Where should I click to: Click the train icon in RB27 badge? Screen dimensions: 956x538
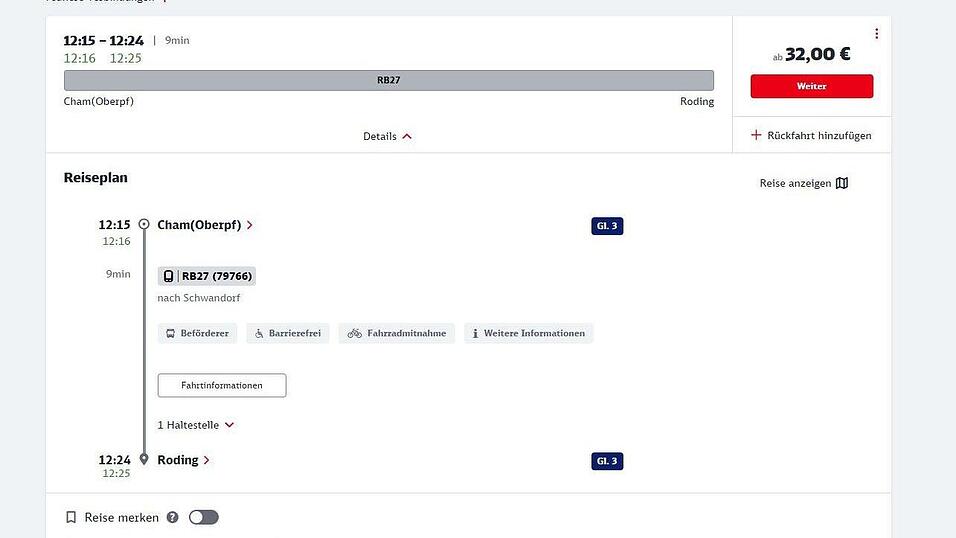(168, 276)
